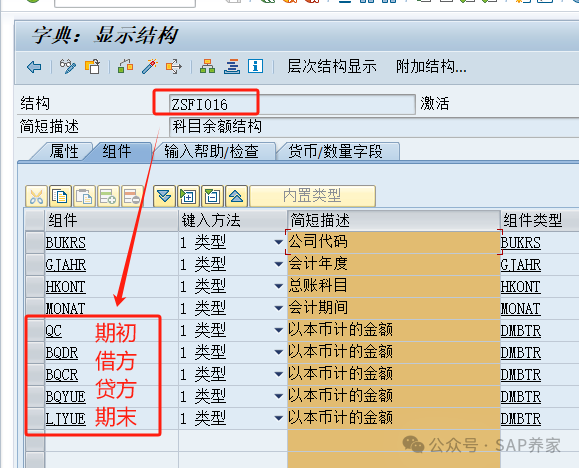Open typing method dropdown for BUKRS row
Image resolution: width=579 pixels, height=468 pixels.
[279, 243]
